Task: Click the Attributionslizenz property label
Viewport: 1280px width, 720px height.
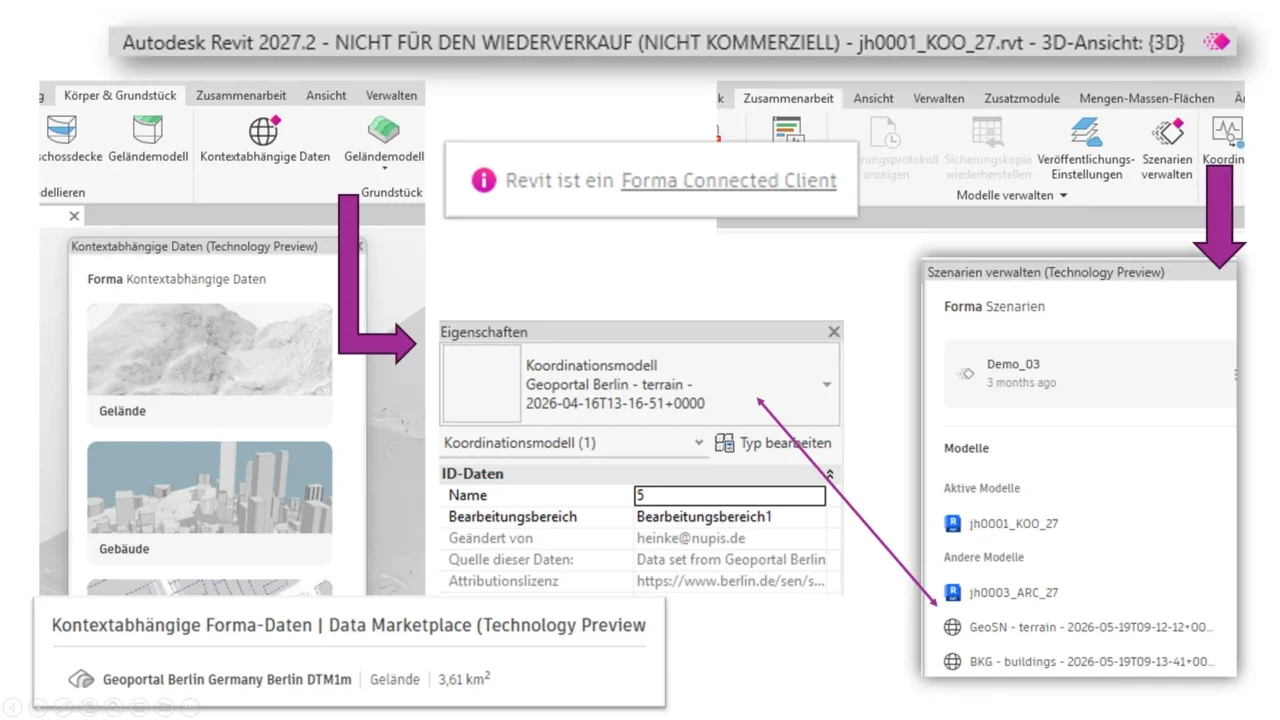Action: coord(504,580)
